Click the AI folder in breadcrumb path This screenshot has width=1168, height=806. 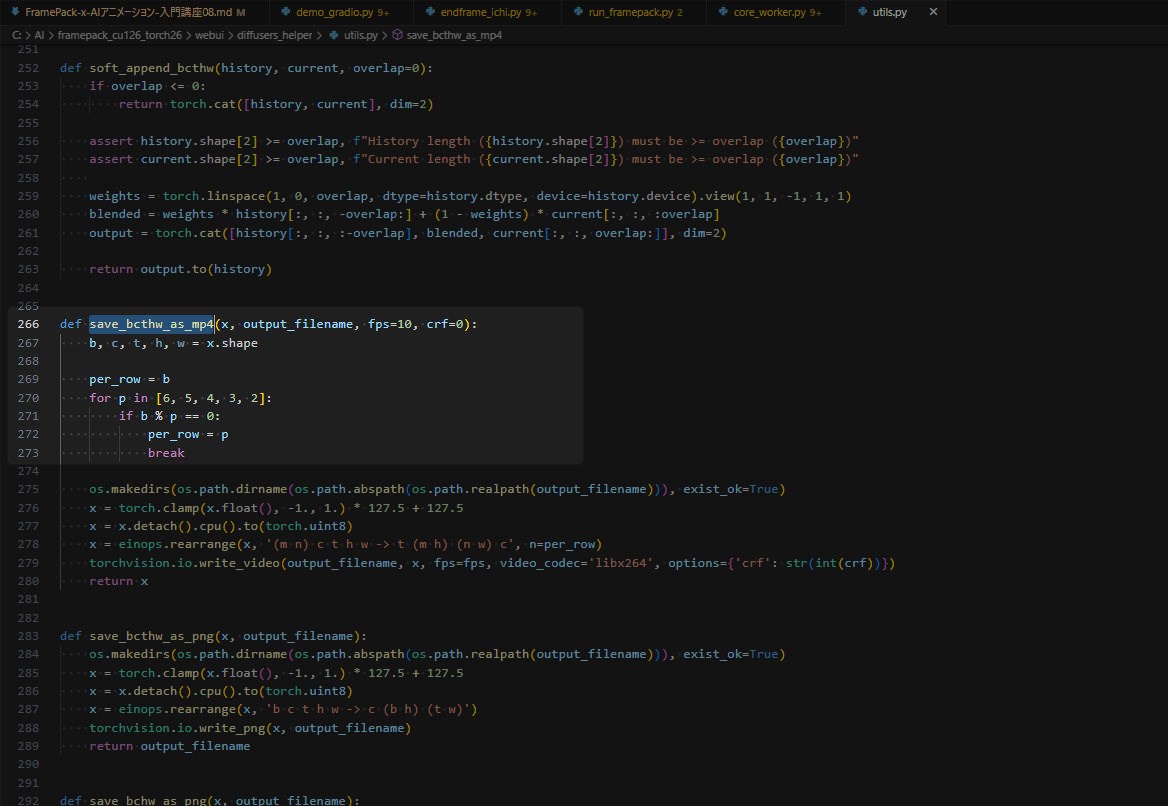point(41,35)
